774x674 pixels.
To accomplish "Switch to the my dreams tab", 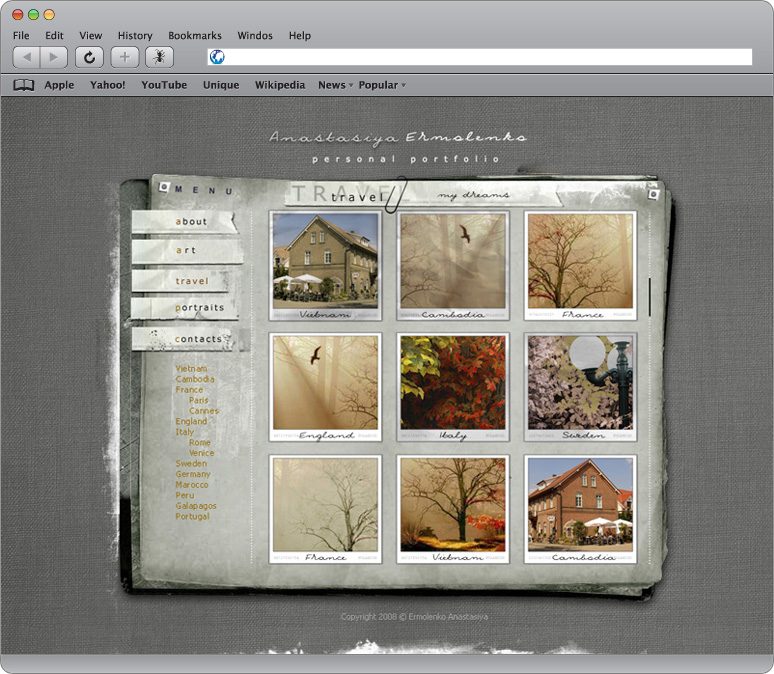I will click(473, 195).
